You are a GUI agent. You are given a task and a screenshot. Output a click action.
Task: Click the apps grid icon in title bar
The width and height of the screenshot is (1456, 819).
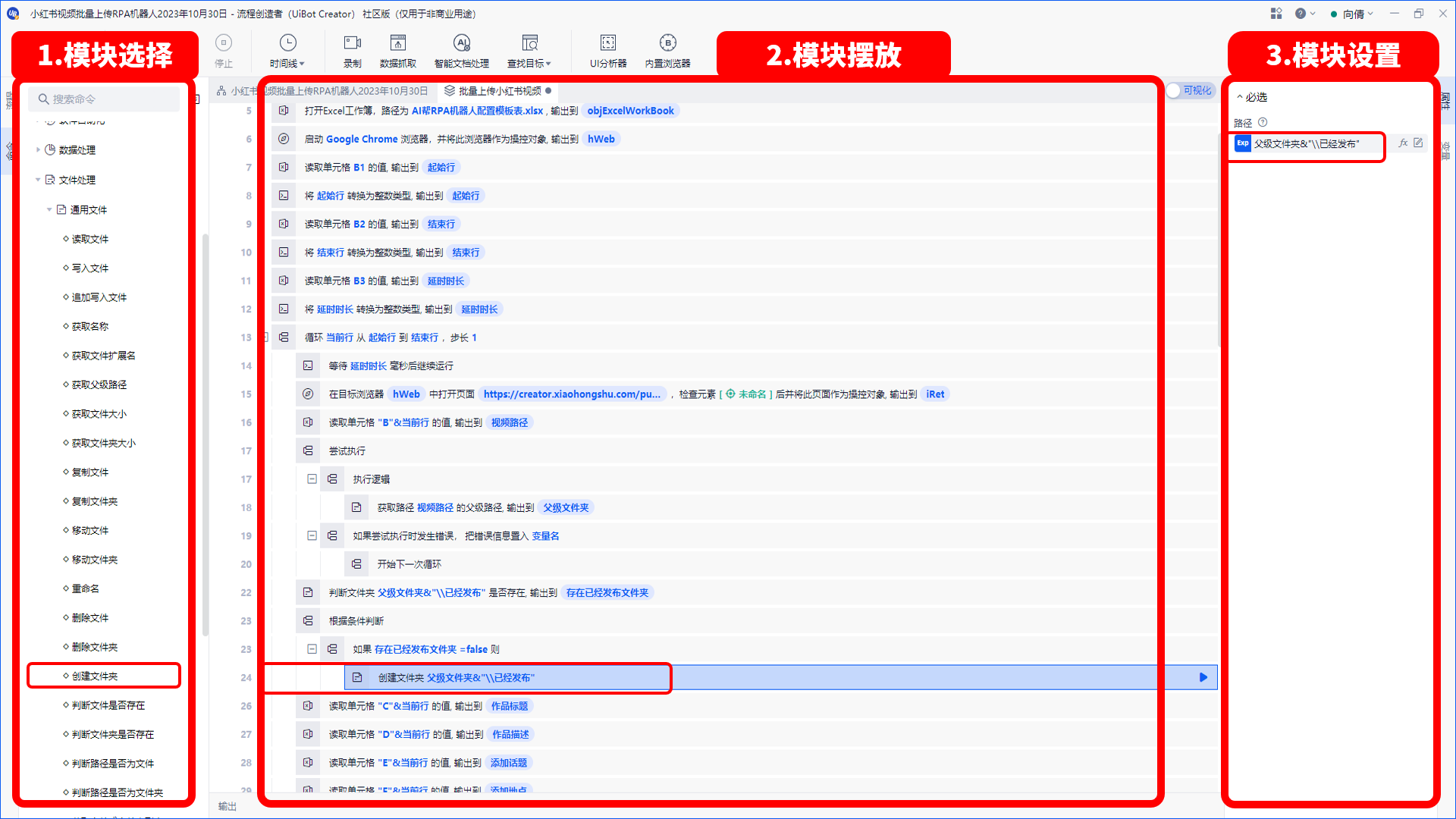(1276, 14)
